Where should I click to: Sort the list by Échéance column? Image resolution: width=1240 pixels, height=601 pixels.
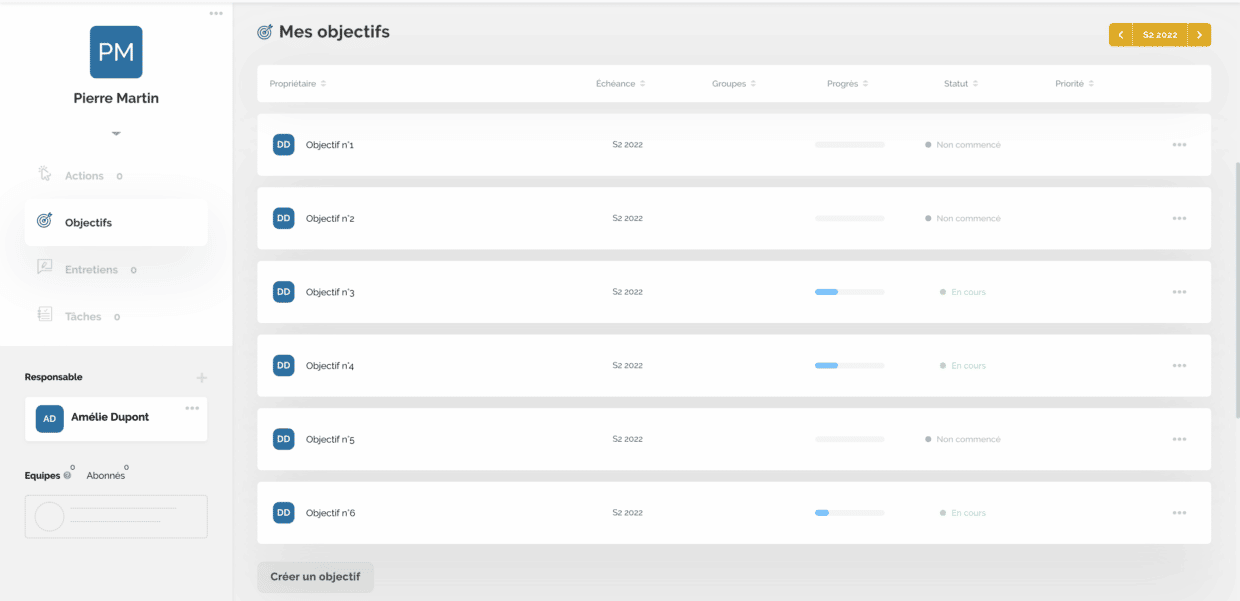[x=620, y=84]
